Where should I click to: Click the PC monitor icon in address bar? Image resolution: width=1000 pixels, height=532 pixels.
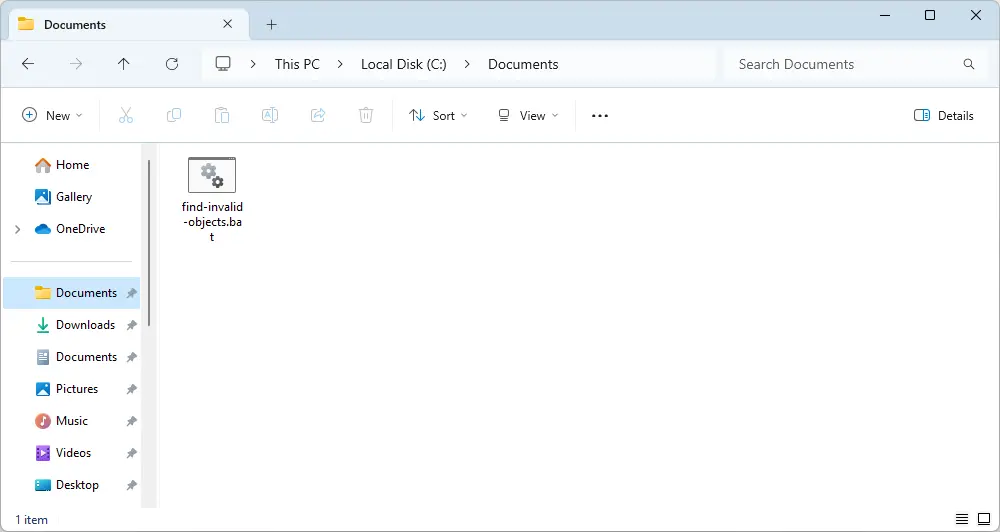223,64
